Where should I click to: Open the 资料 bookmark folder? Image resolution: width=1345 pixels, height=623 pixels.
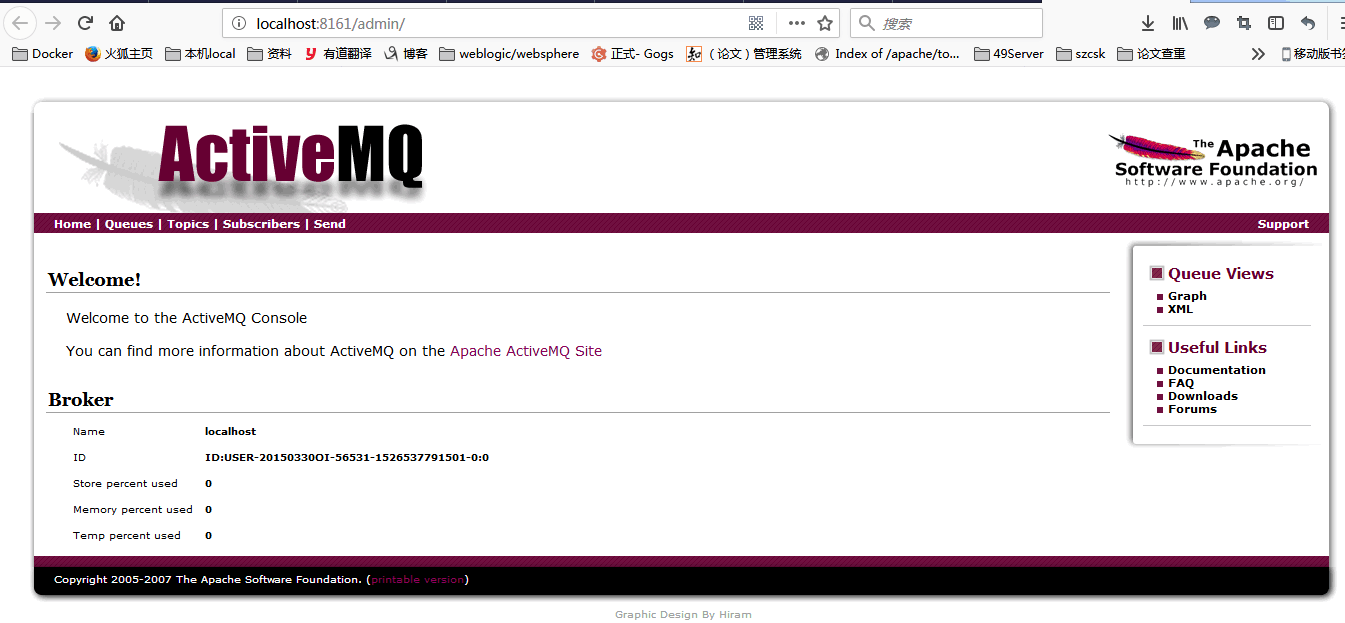click(270, 54)
